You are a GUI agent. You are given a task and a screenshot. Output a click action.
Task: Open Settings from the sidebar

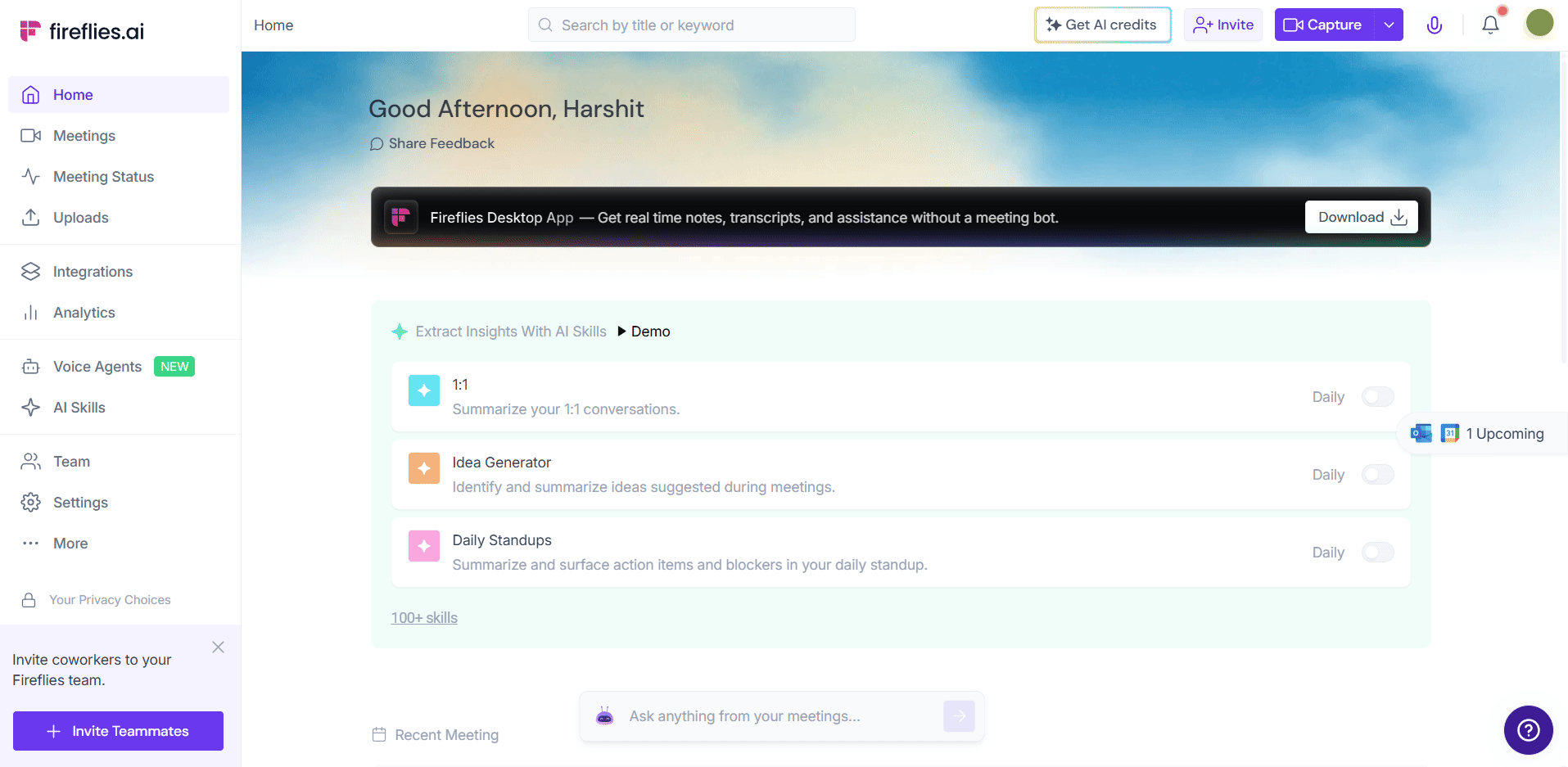click(x=119, y=503)
